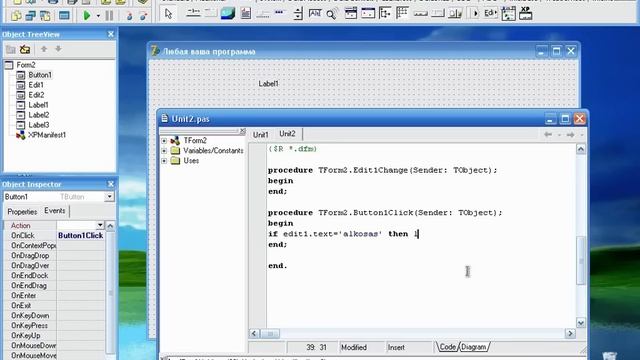Pick the PageScroller arrow component from palette

[x=475, y=13]
